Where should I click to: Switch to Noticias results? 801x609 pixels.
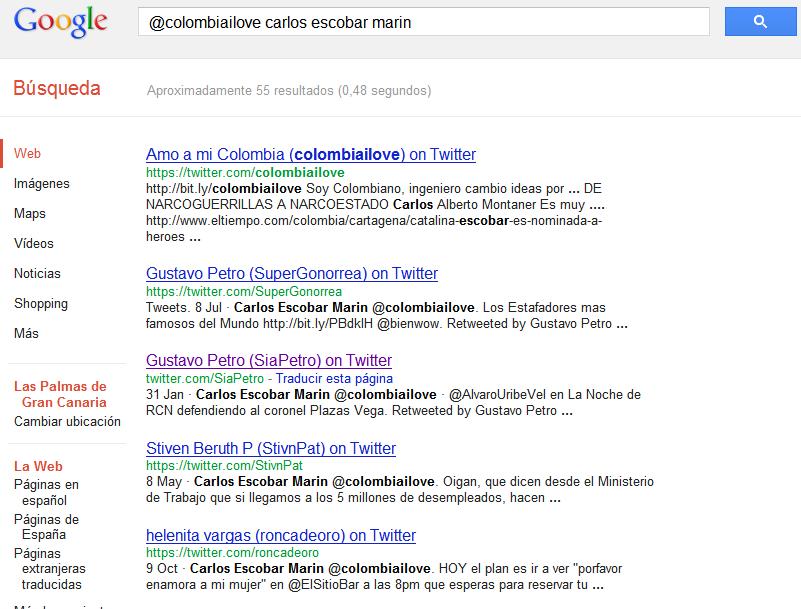tap(37, 273)
